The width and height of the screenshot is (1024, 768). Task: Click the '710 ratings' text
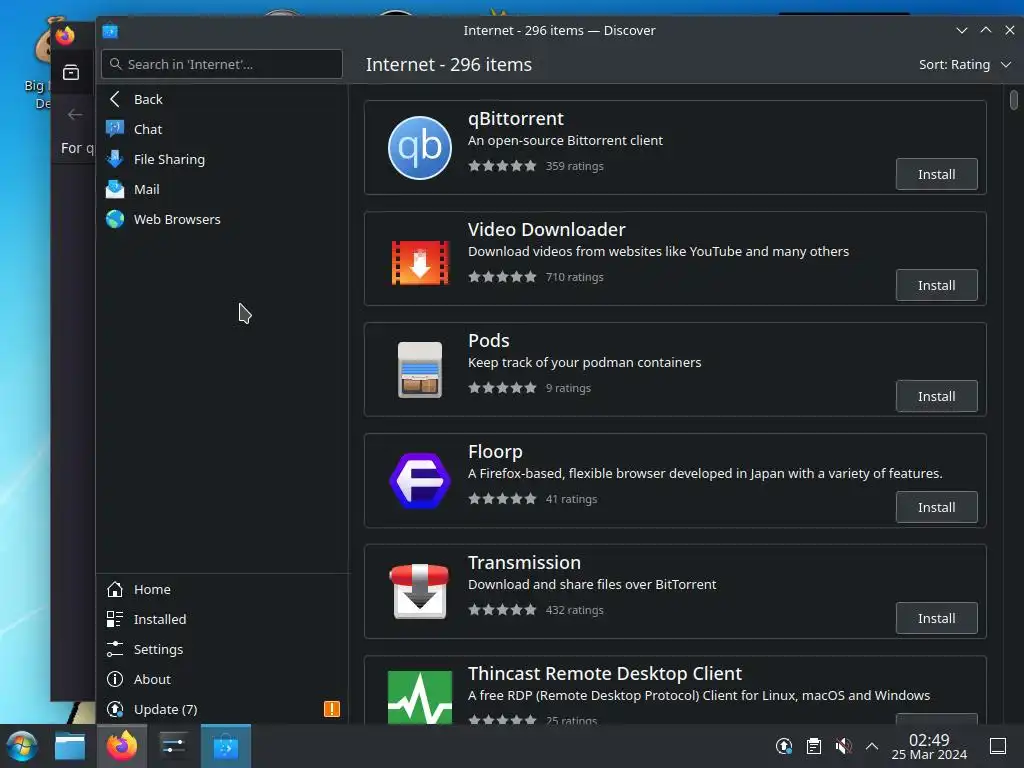point(575,277)
